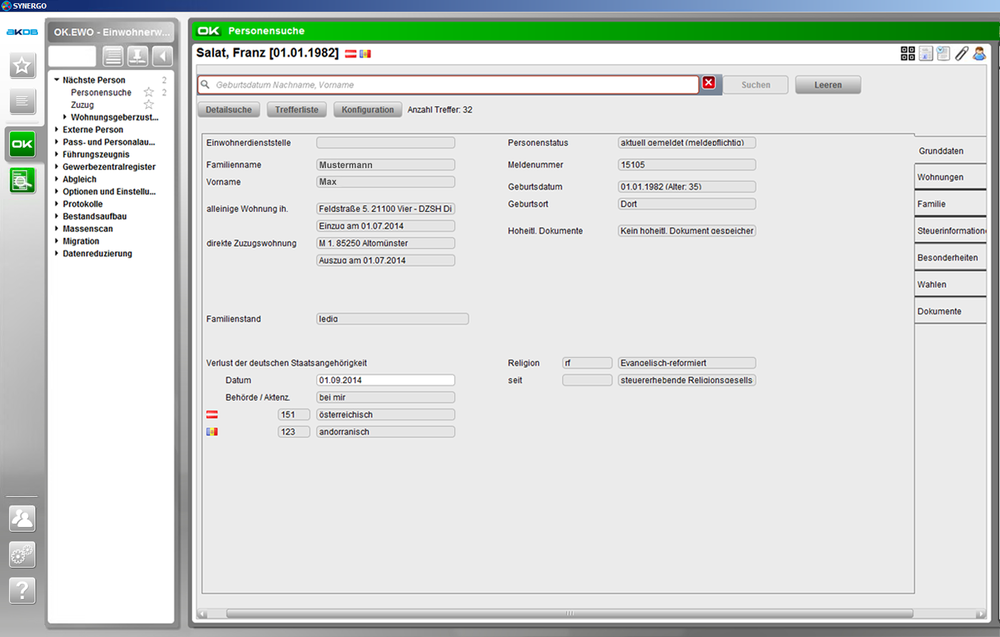
Task: Open the green document search module icon
Action: click(x=22, y=181)
